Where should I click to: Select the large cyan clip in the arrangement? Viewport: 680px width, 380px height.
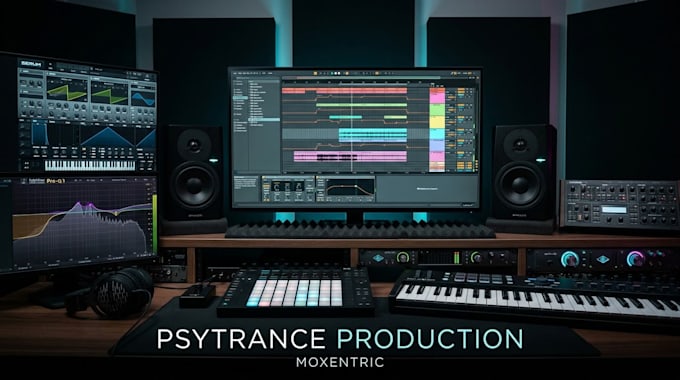373,135
